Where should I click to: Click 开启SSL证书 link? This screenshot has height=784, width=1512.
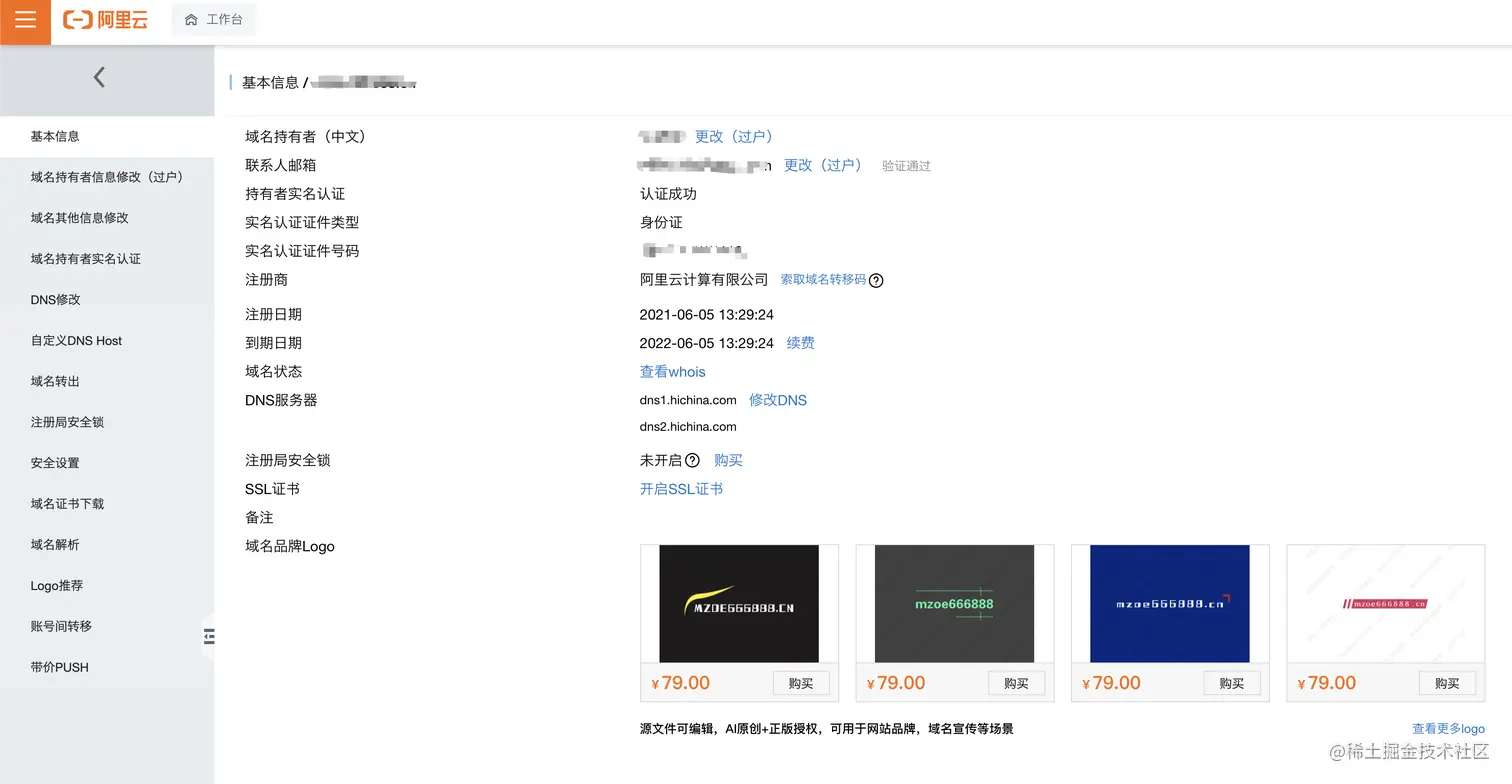pyautogui.click(x=681, y=489)
